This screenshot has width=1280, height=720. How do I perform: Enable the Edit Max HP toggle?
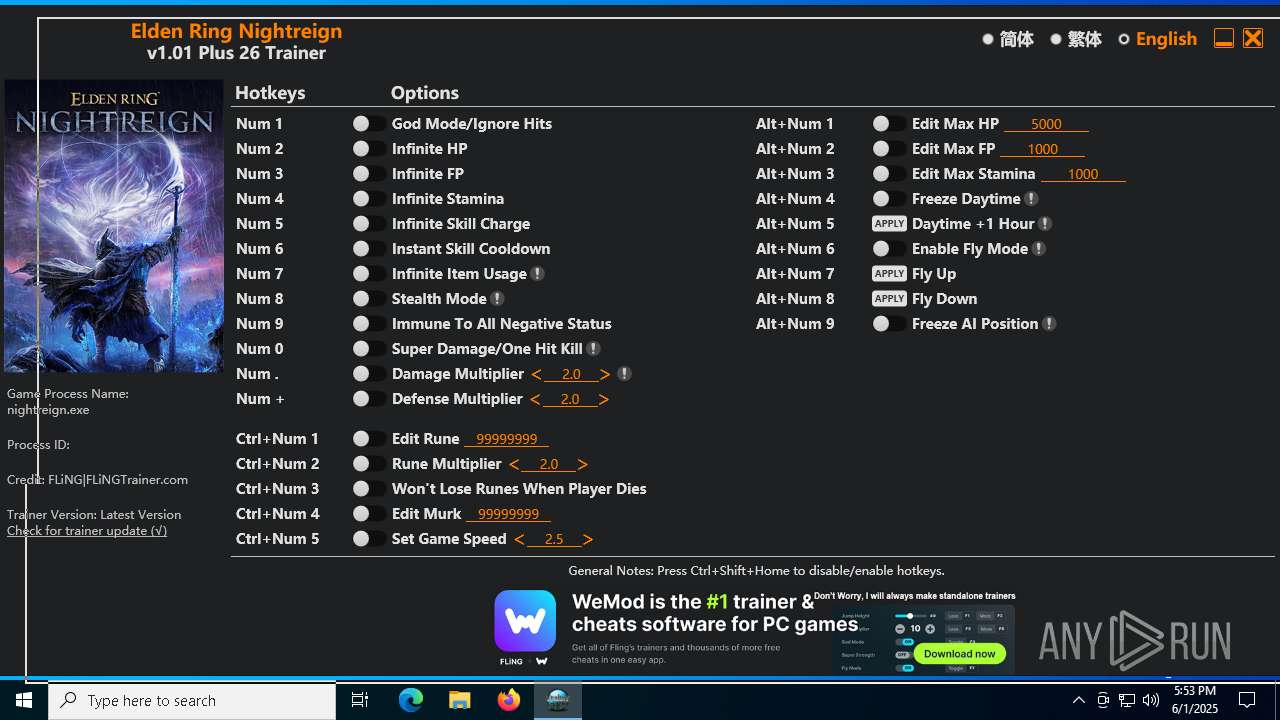pyautogui.click(x=889, y=124)
